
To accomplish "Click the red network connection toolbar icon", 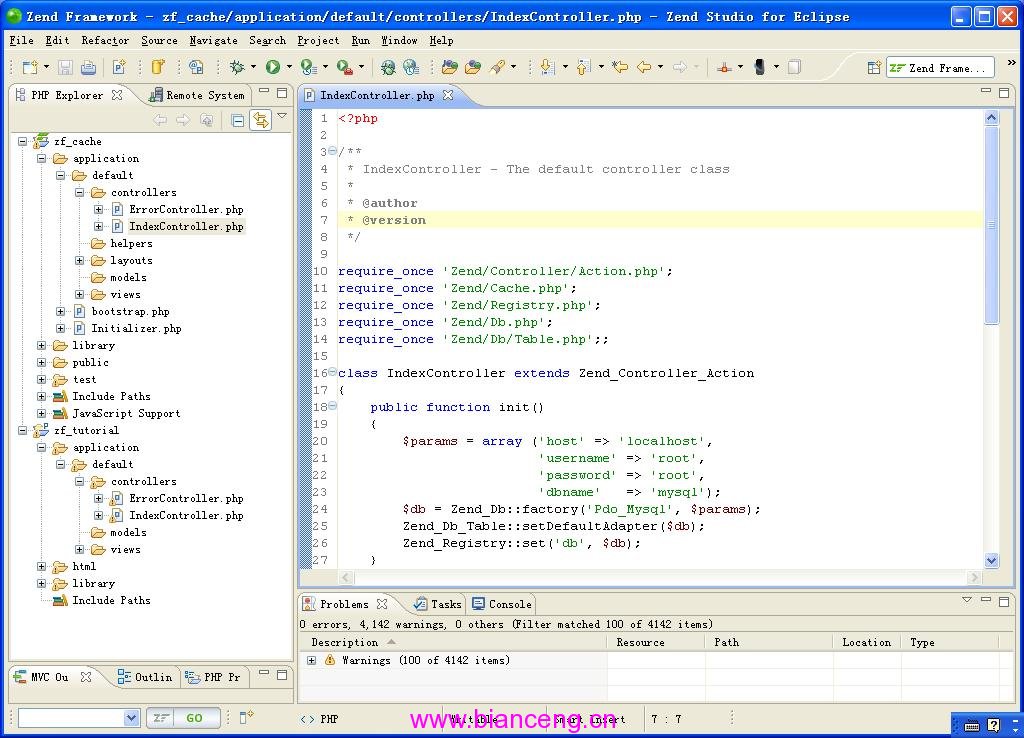I will (x=724, y=67).
